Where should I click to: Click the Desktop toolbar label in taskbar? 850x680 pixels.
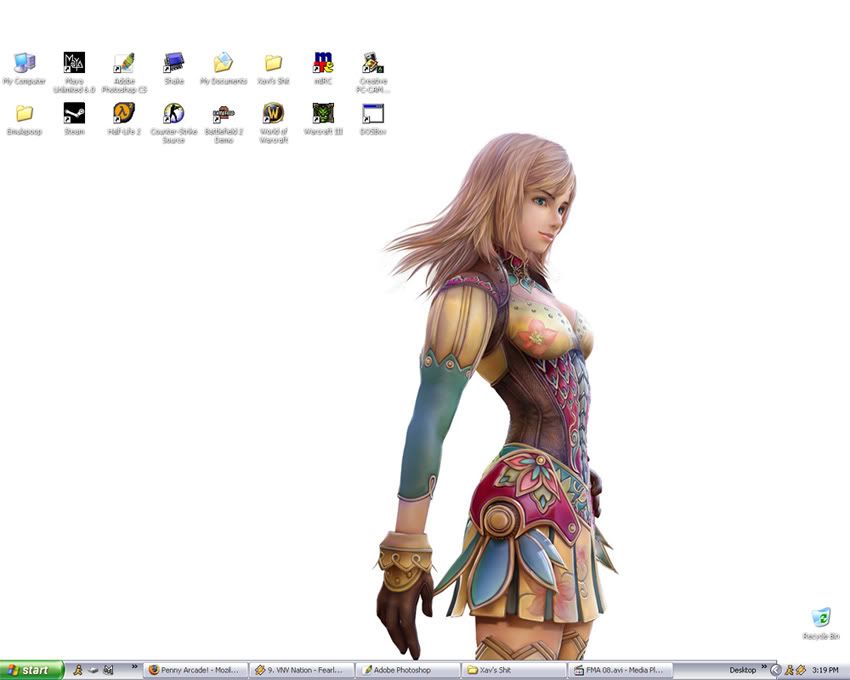click(742, 670)
